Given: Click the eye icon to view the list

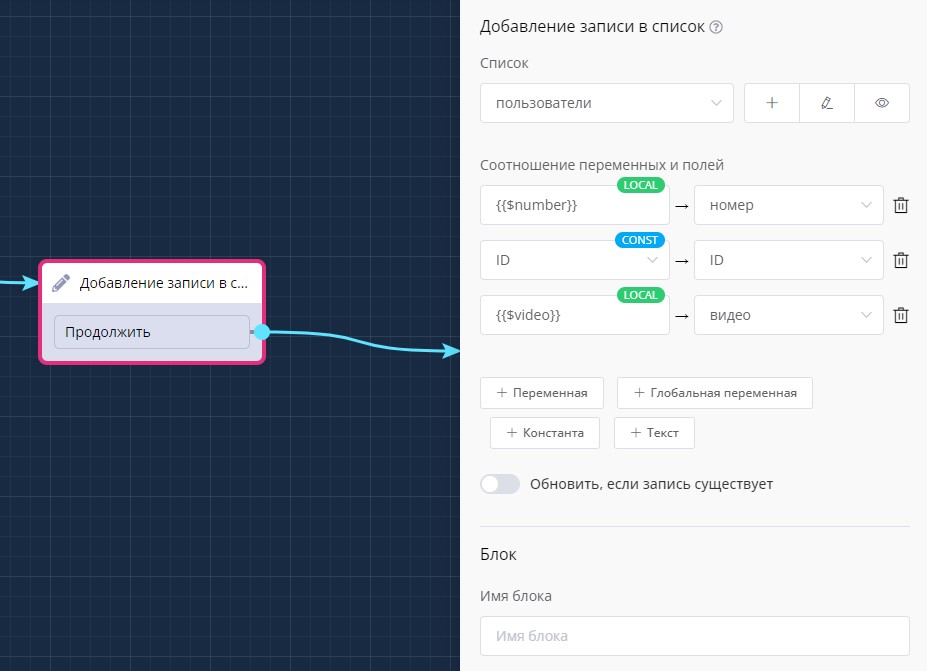Looking at the screenshot, I should [882, 103].
